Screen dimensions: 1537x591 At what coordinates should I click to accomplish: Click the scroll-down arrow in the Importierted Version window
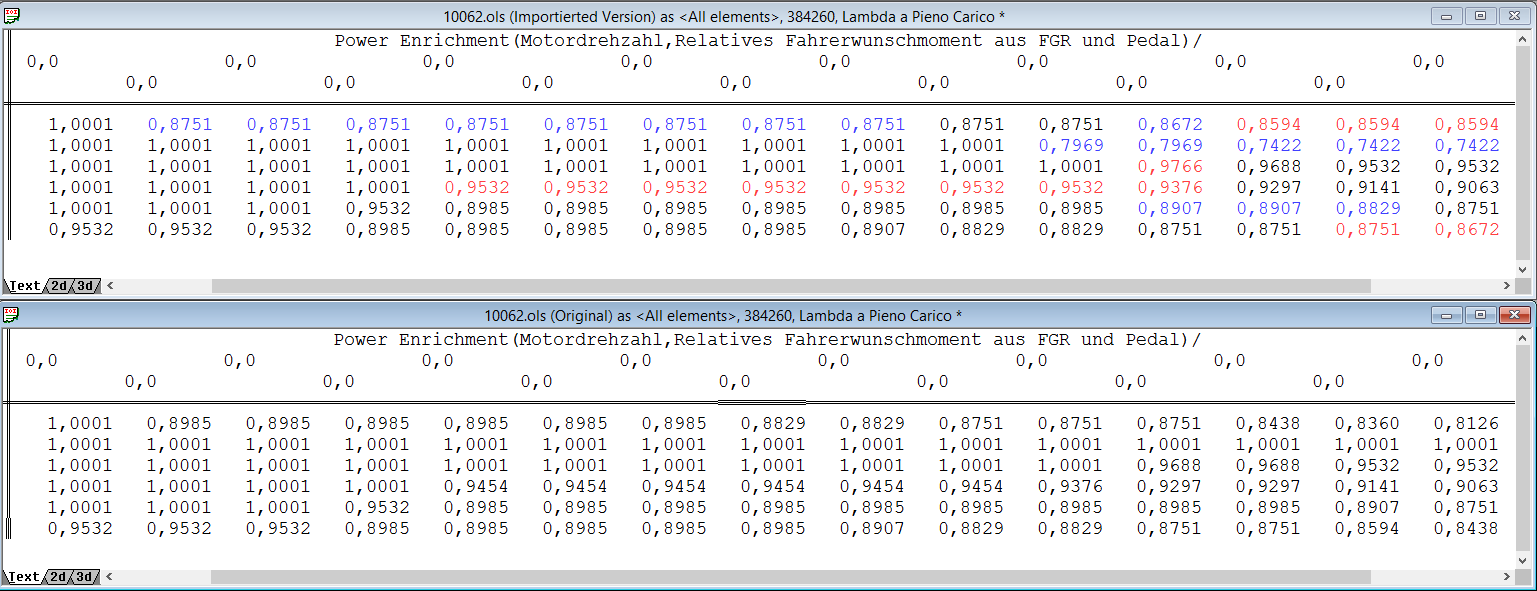pos(1524,270)
